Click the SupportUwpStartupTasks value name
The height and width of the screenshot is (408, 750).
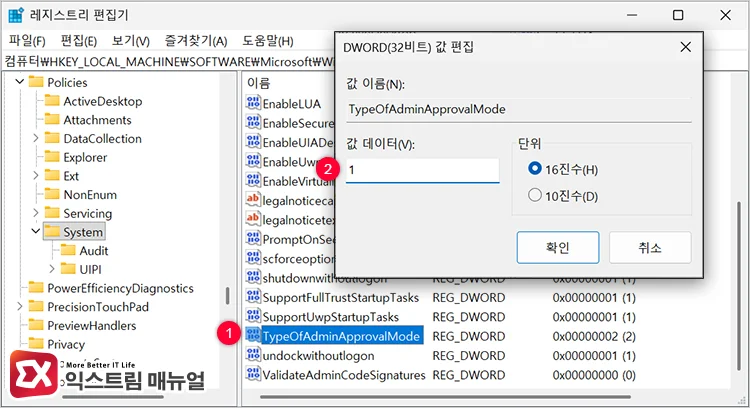[331, 317]
